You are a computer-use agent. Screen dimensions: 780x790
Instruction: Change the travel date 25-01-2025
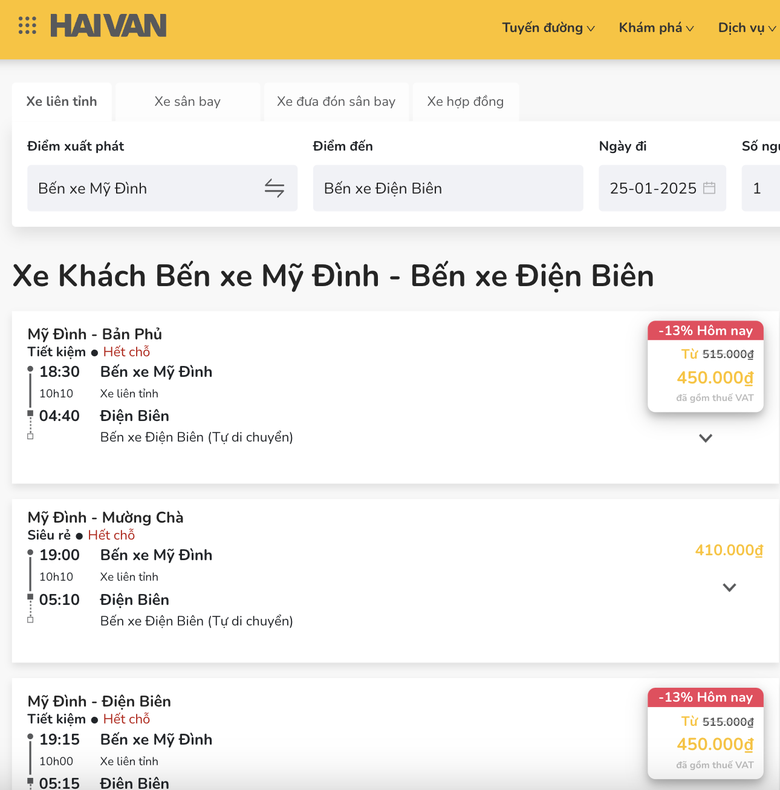652,188
